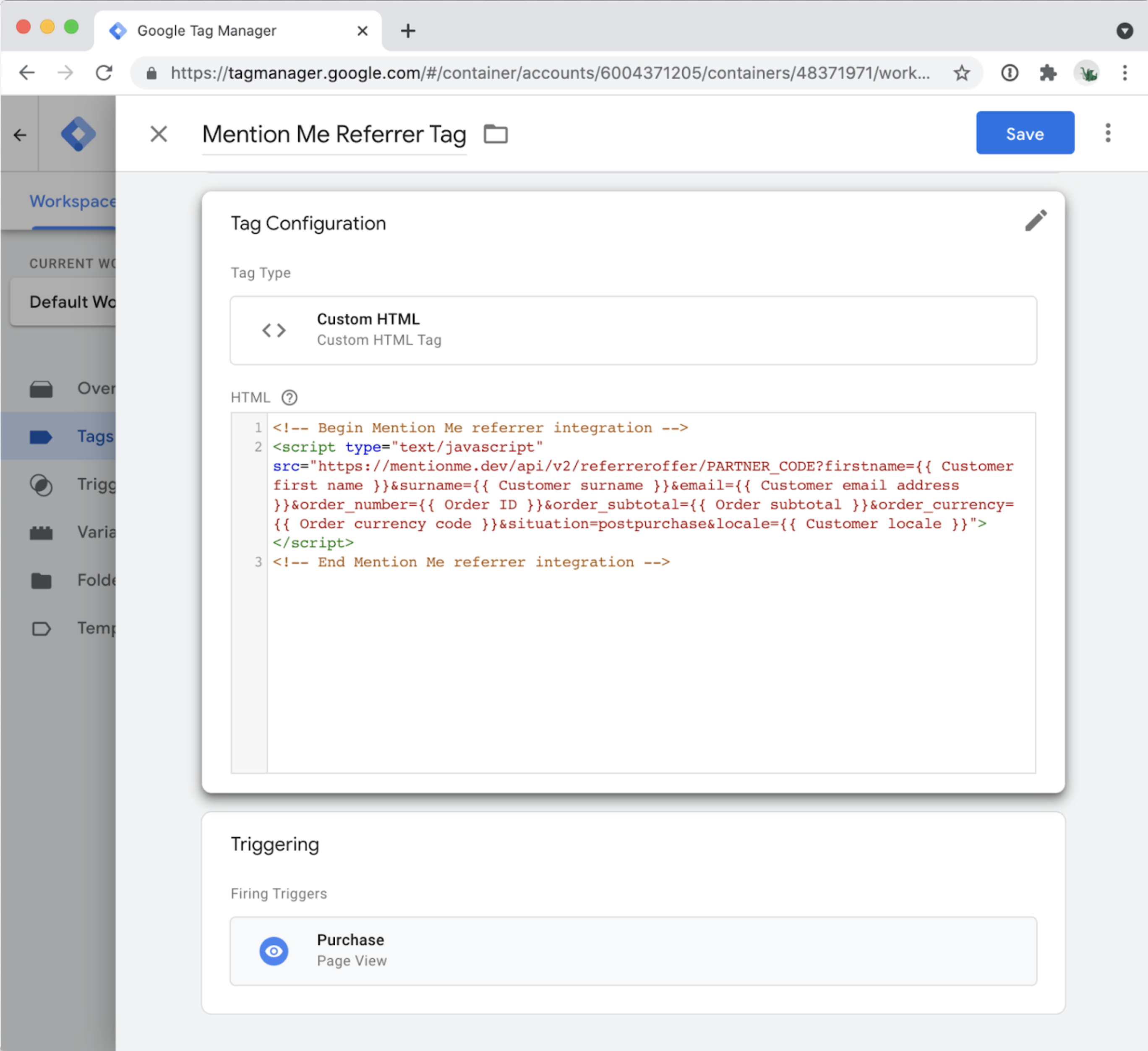
Task: Click the closing script tag line
Action: (313, 543)
